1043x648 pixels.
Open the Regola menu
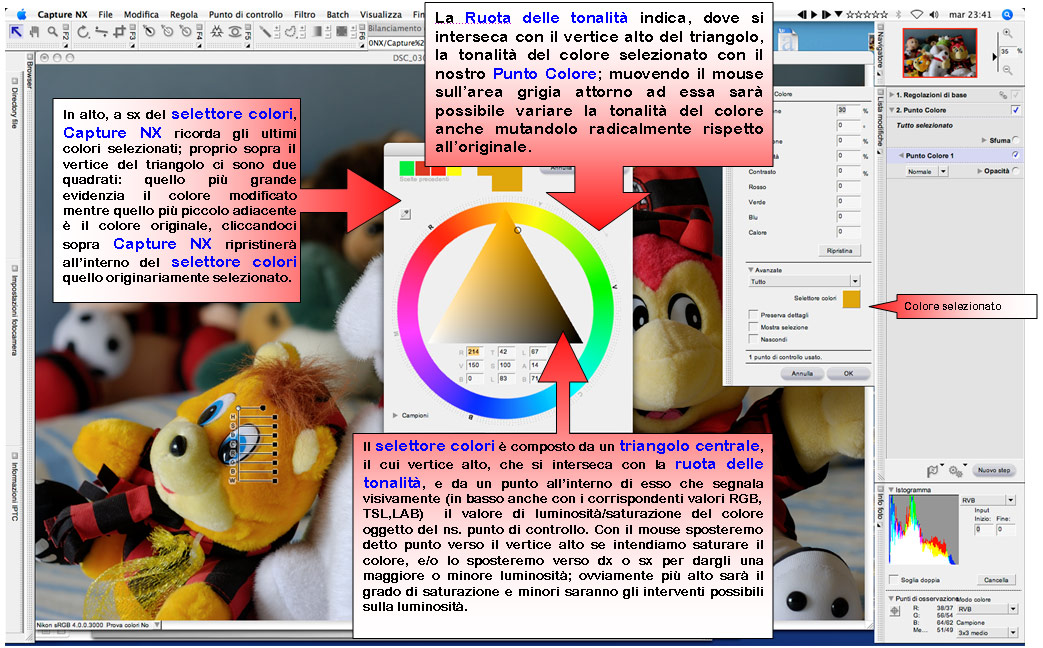(x=184, y=14)
